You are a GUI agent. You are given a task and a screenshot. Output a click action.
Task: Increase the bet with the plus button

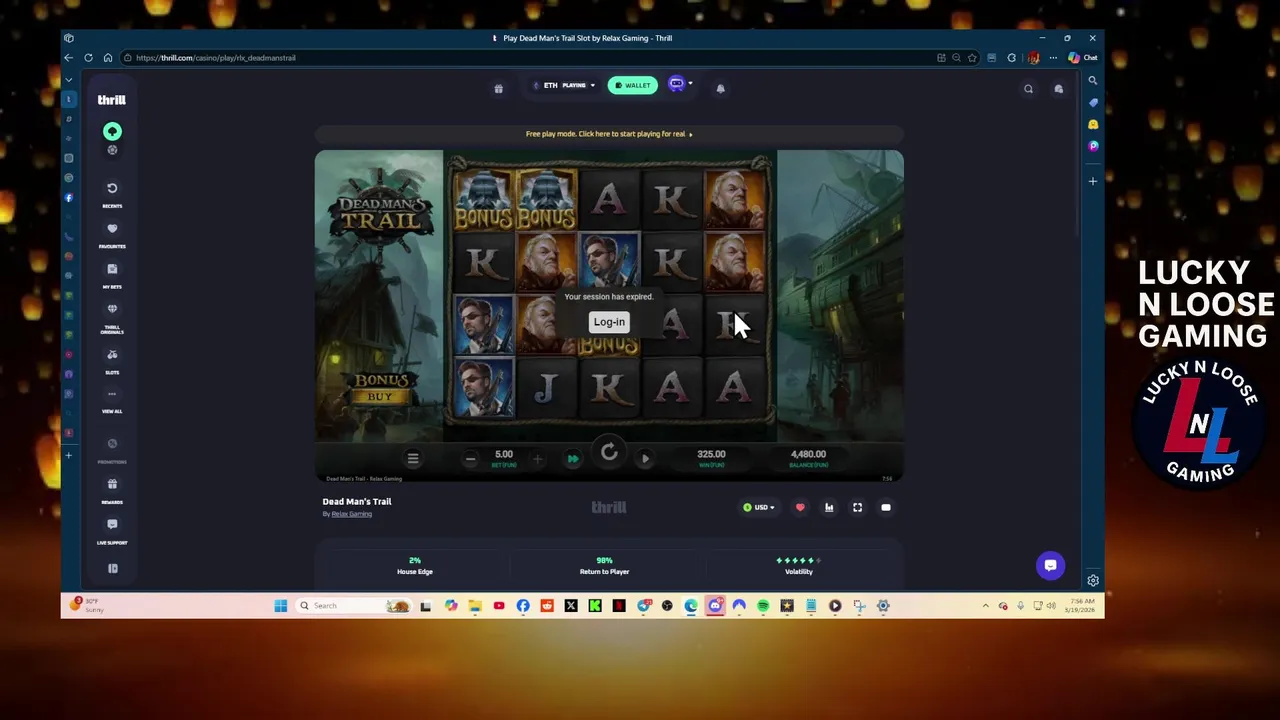point(537,459)
